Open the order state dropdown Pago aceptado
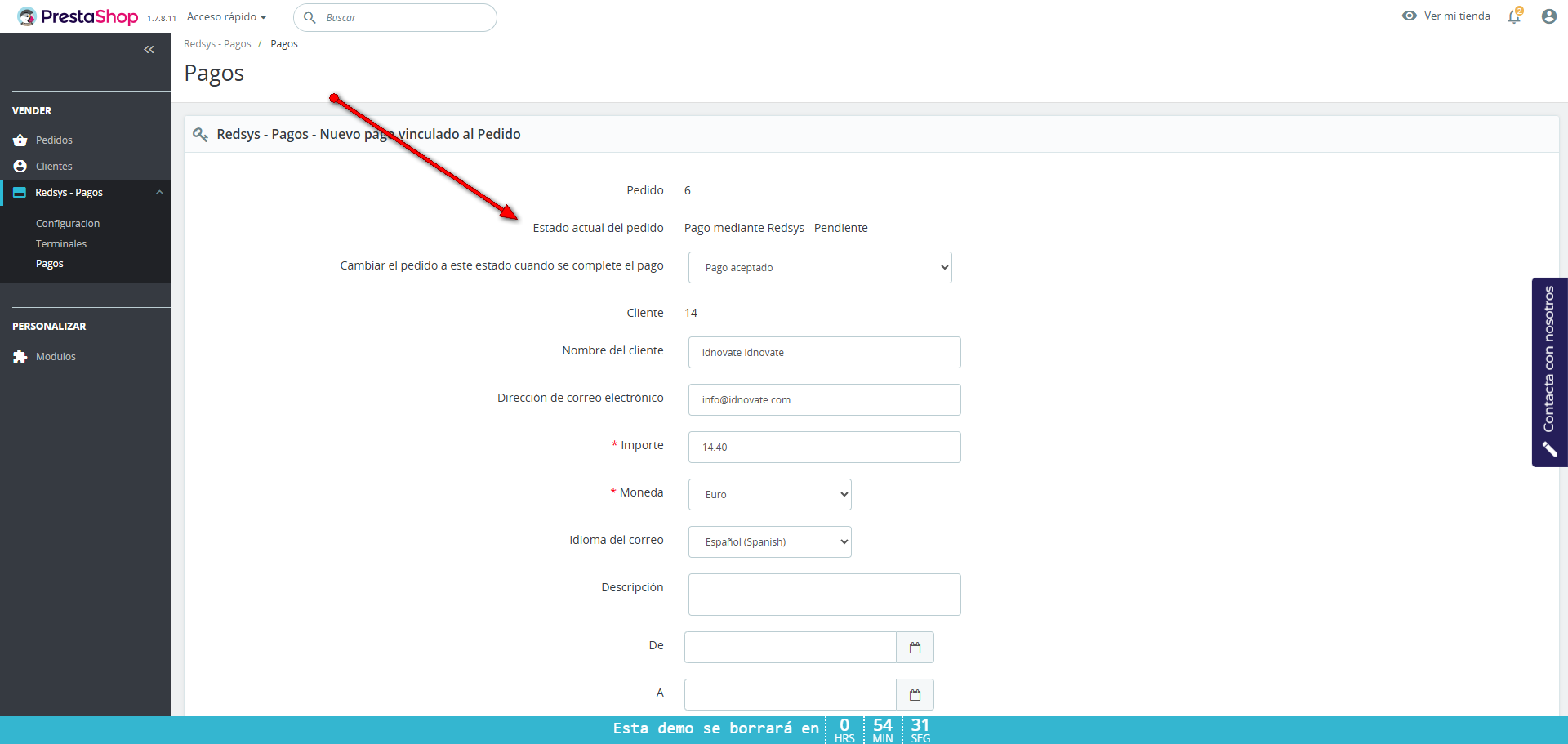This screenshot has height=744, width=1568. point(820,268)
